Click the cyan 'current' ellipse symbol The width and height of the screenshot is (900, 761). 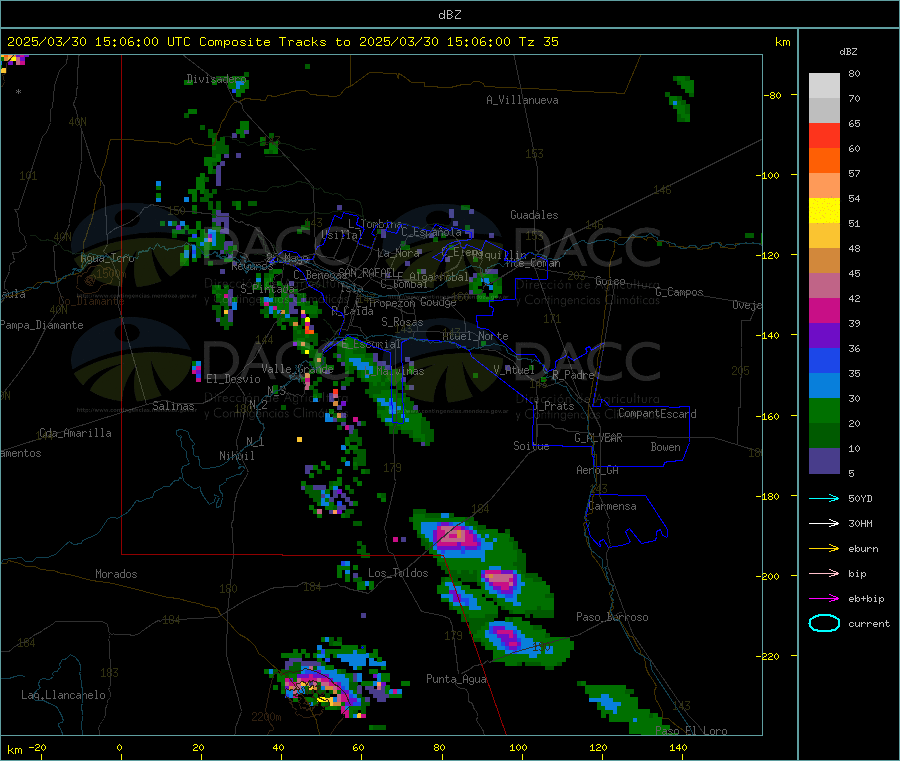(824, 623)
